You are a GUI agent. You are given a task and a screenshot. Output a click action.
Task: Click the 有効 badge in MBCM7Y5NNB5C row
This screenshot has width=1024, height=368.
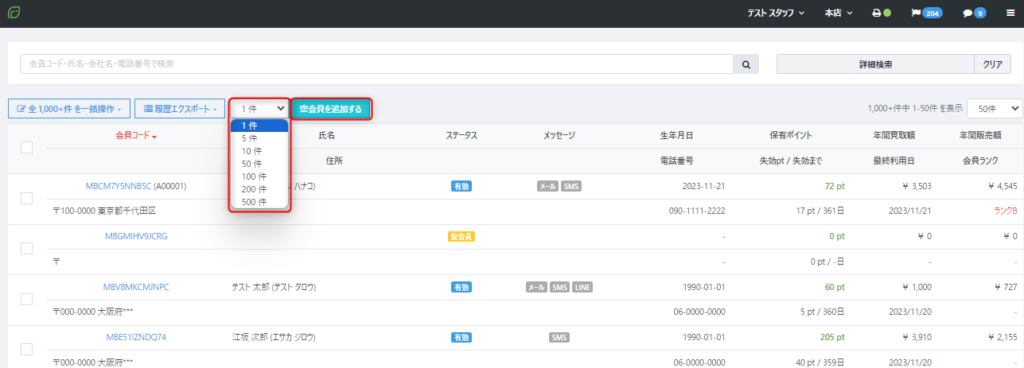[x=461, y=186]
